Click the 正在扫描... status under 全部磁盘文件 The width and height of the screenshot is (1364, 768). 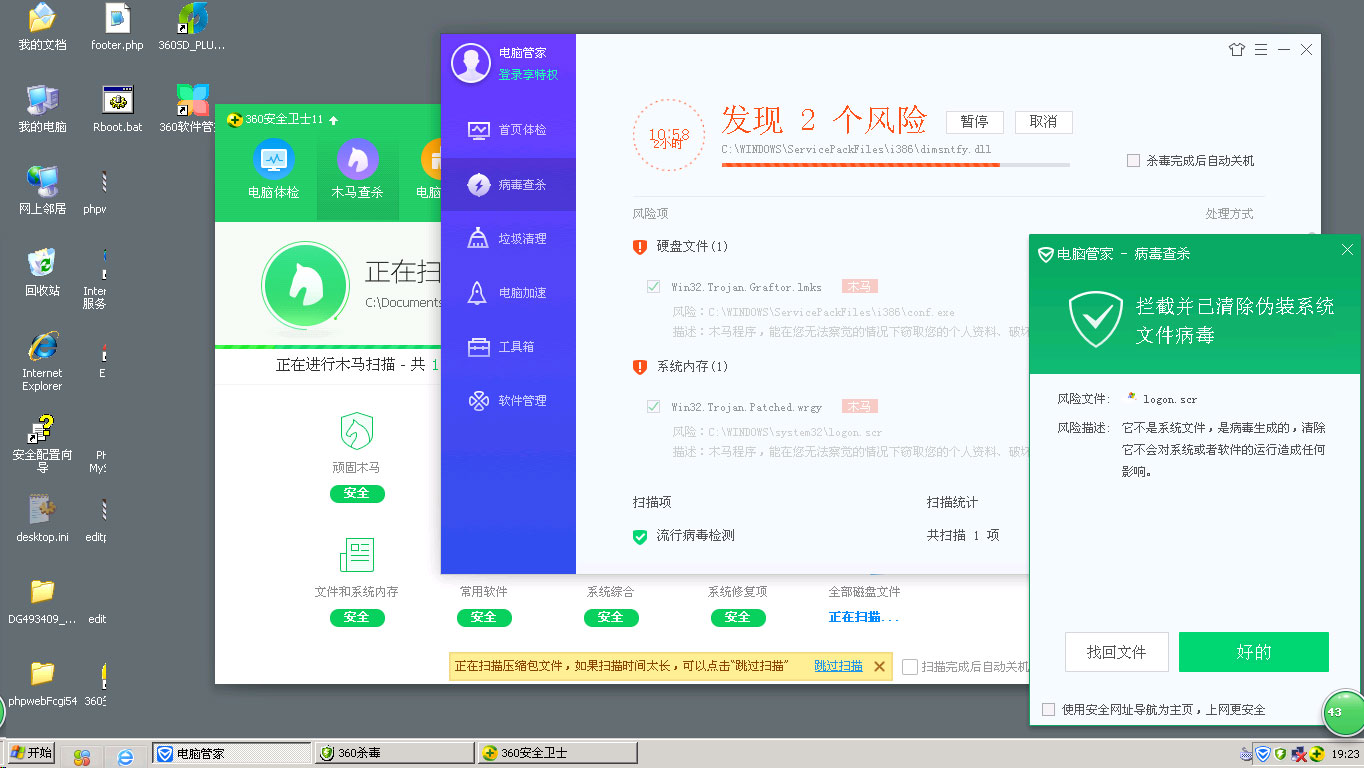[x=864, y=617]
